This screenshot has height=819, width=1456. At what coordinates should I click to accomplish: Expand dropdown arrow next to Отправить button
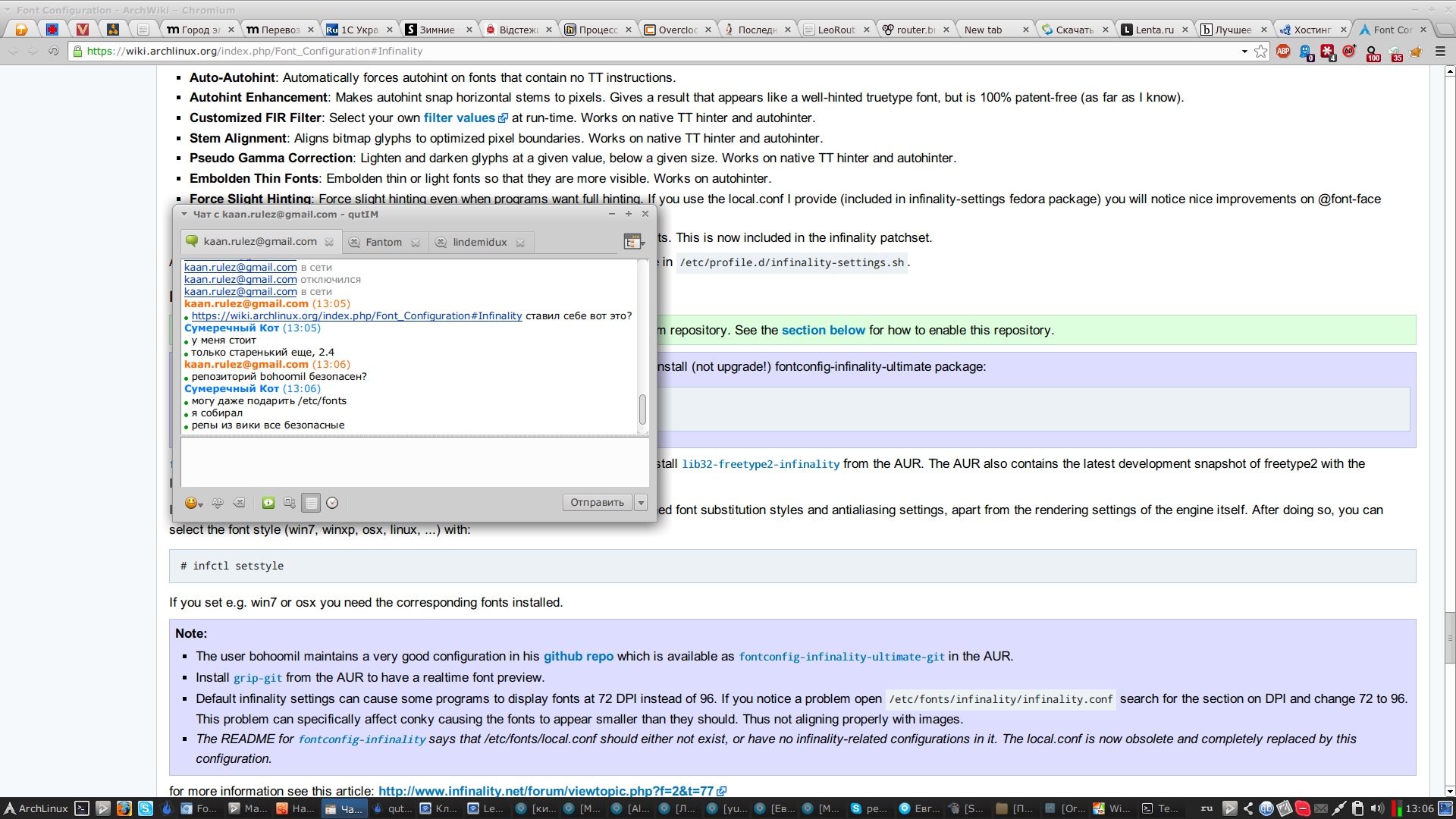point(642,503)
